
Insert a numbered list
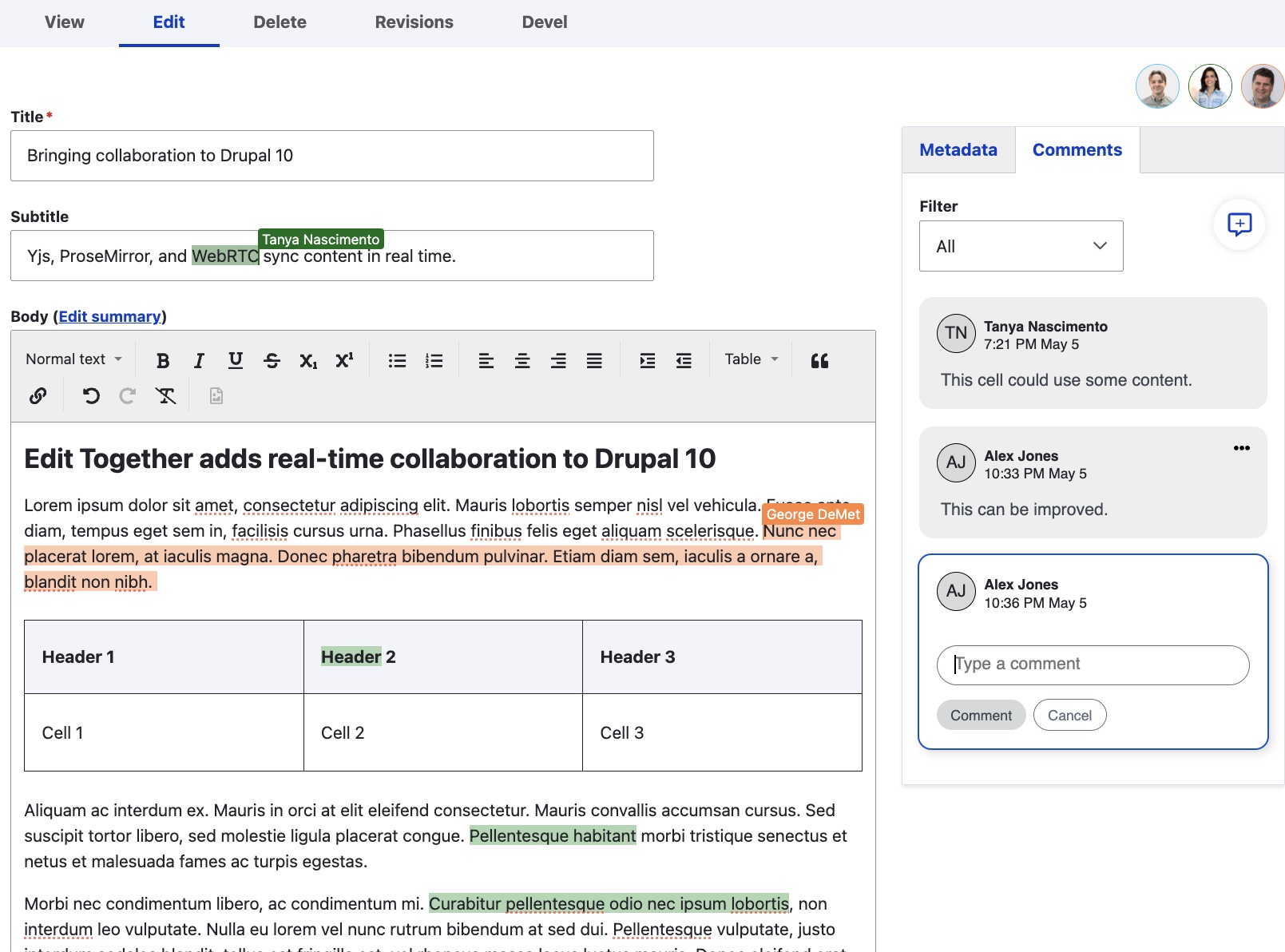(x=434, y=361)
